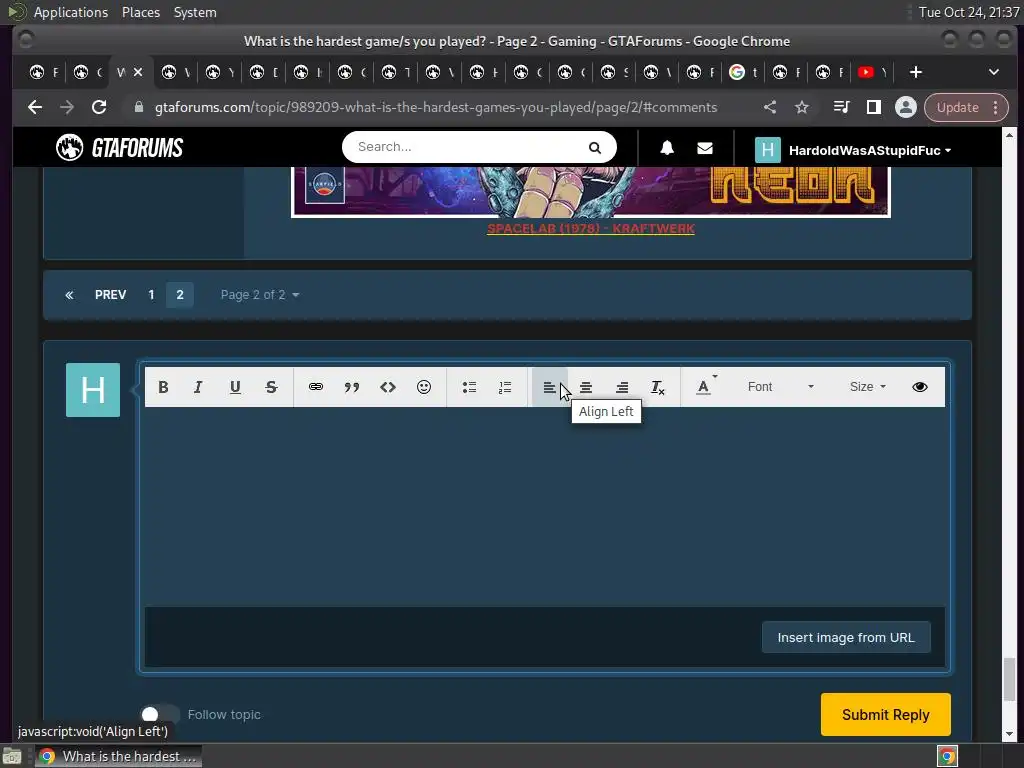Click the H user avatar beside editor

93,390
